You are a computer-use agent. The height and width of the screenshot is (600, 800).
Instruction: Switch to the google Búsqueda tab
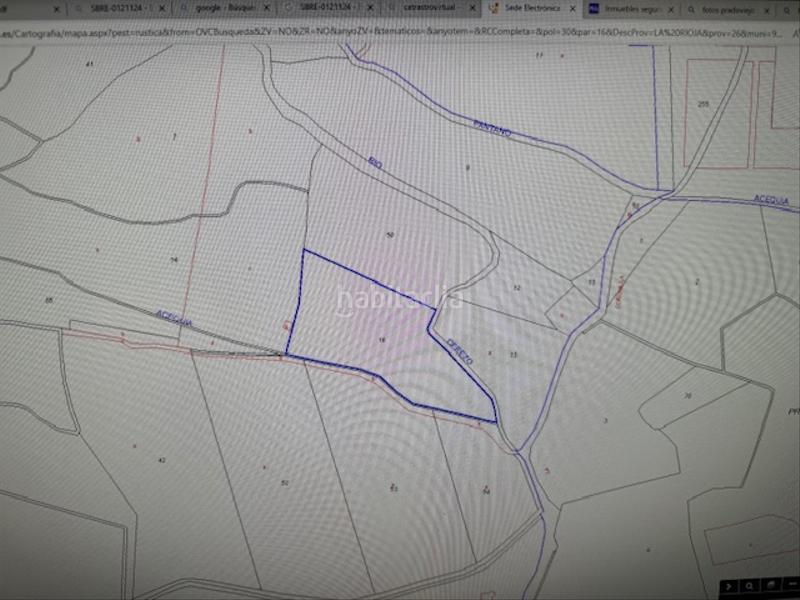coord(218,8)
